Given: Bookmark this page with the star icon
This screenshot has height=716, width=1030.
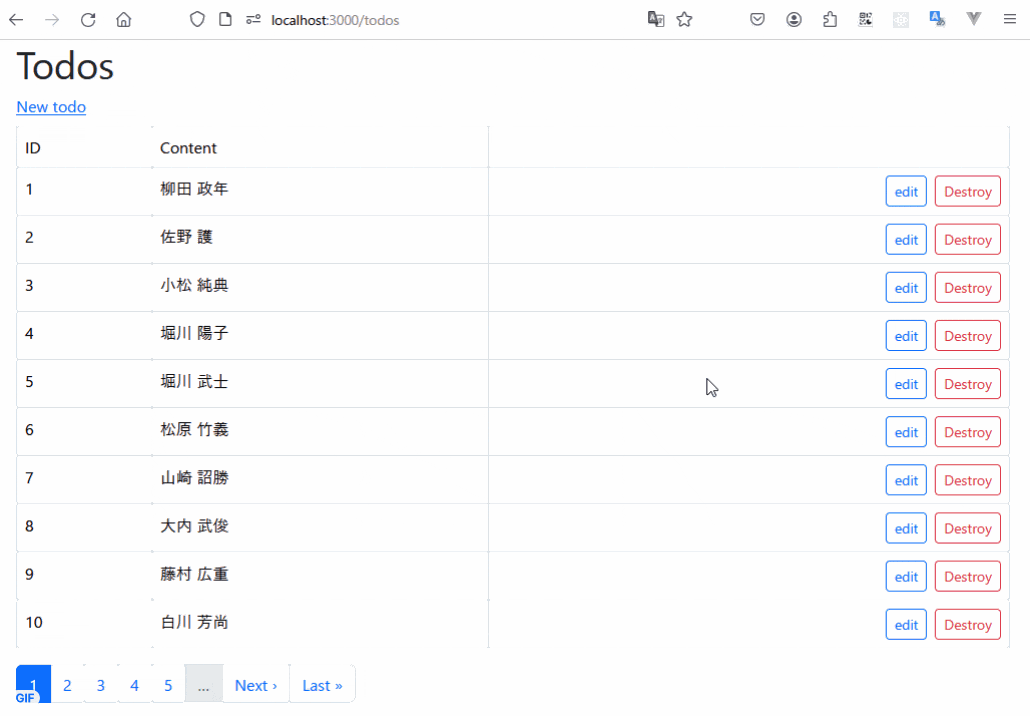Looking at the screenshot, I should (x=684, y=19).
